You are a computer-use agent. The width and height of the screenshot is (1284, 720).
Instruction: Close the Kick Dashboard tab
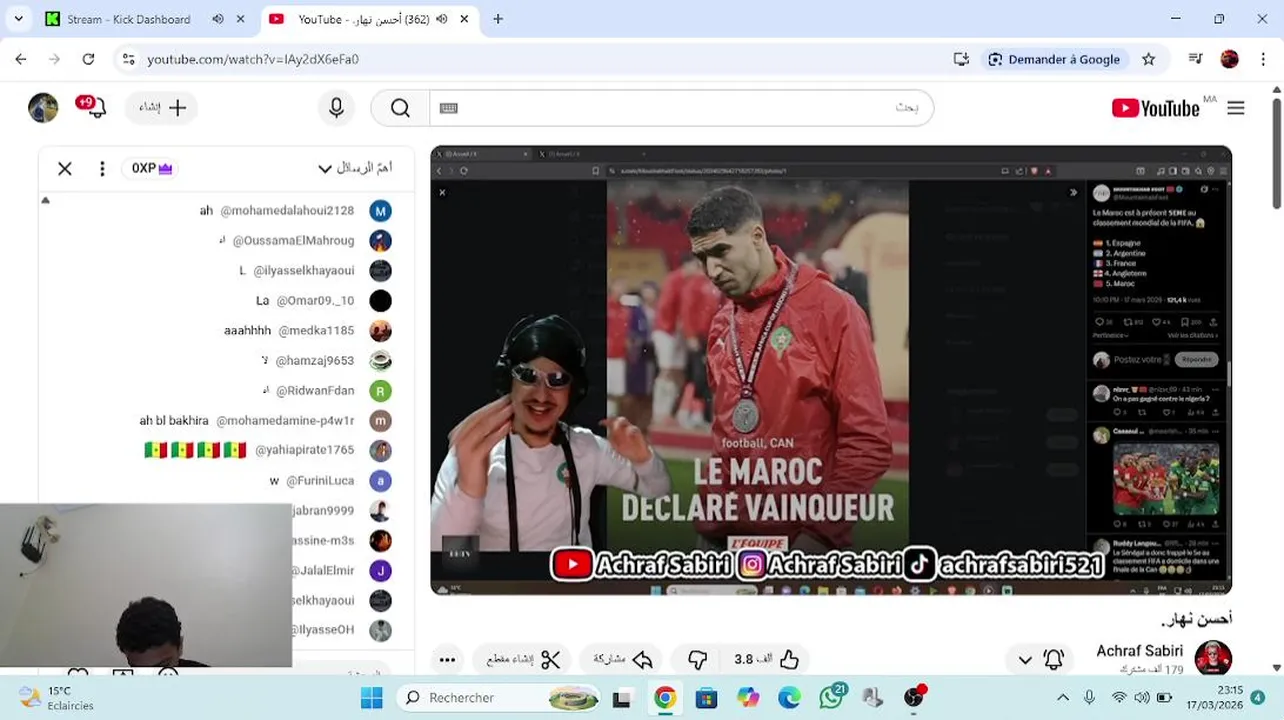[x=240, y=19]
